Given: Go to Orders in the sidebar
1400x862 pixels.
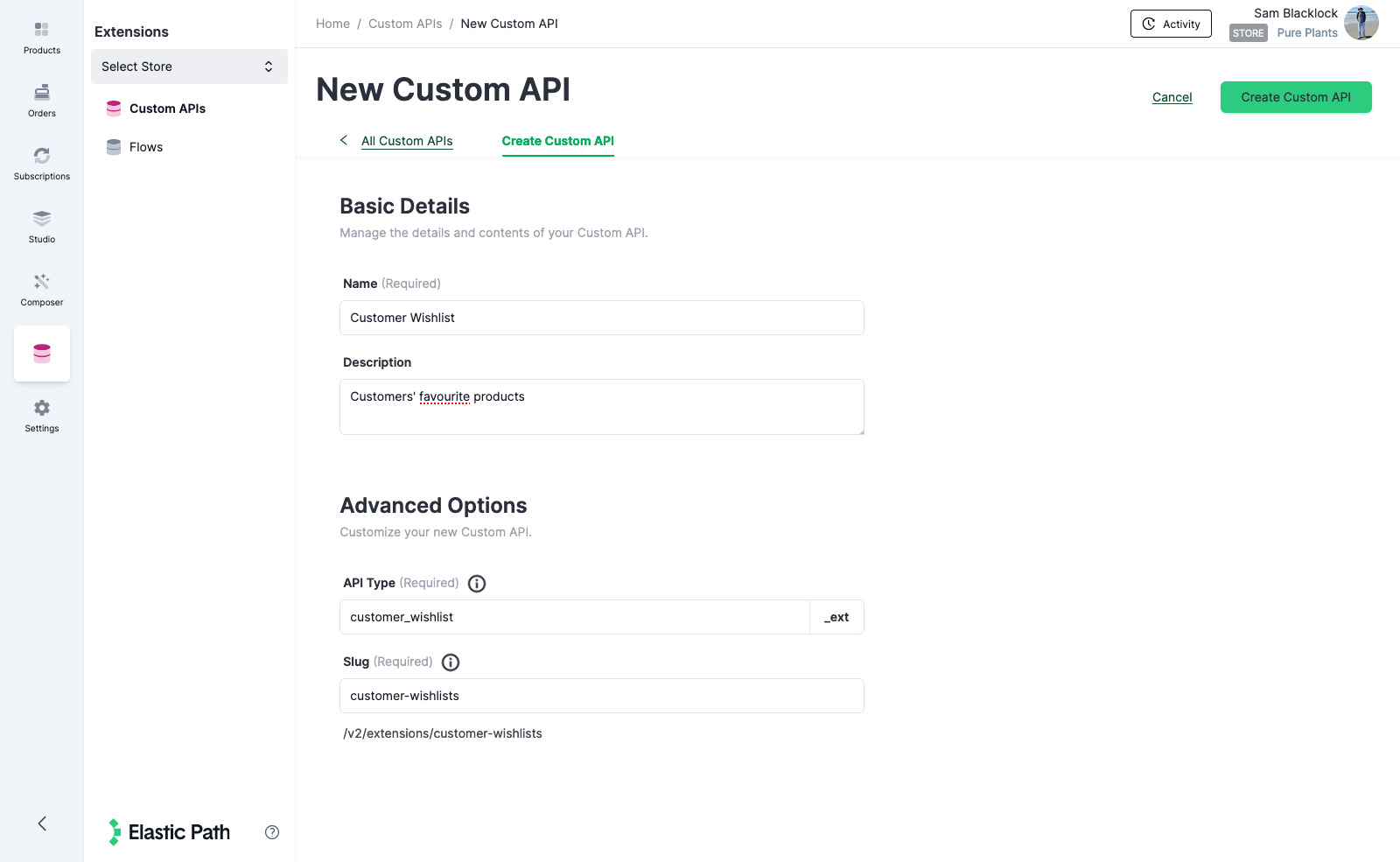Looking at the screenshot, I should pyautogui.click(x=41, y=101).
